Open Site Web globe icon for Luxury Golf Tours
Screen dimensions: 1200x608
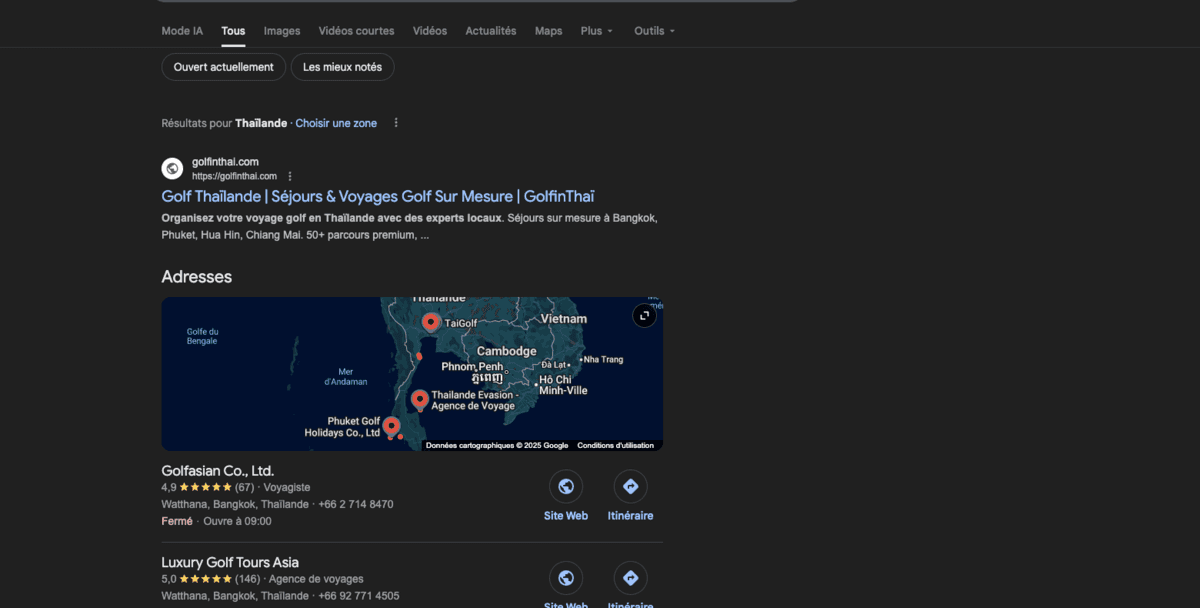click(x=566, y=578)
